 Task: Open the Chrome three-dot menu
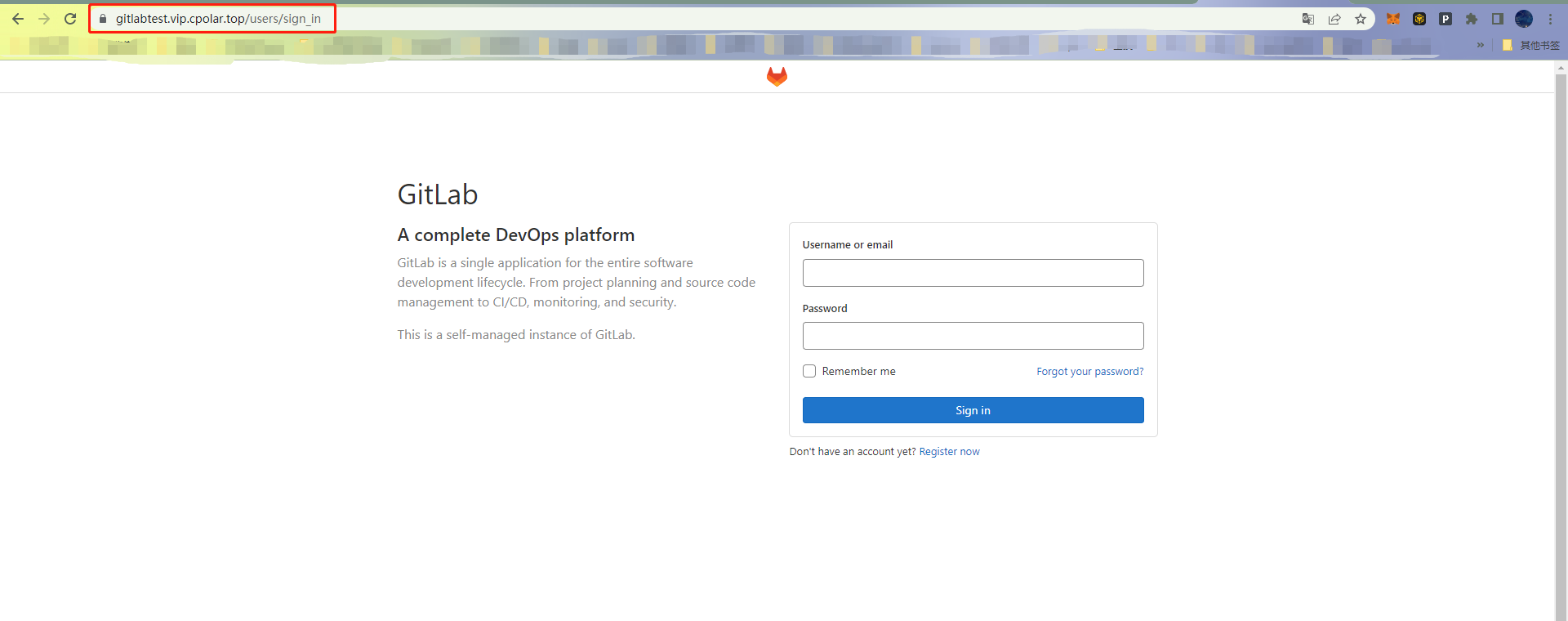point(1550,19)
